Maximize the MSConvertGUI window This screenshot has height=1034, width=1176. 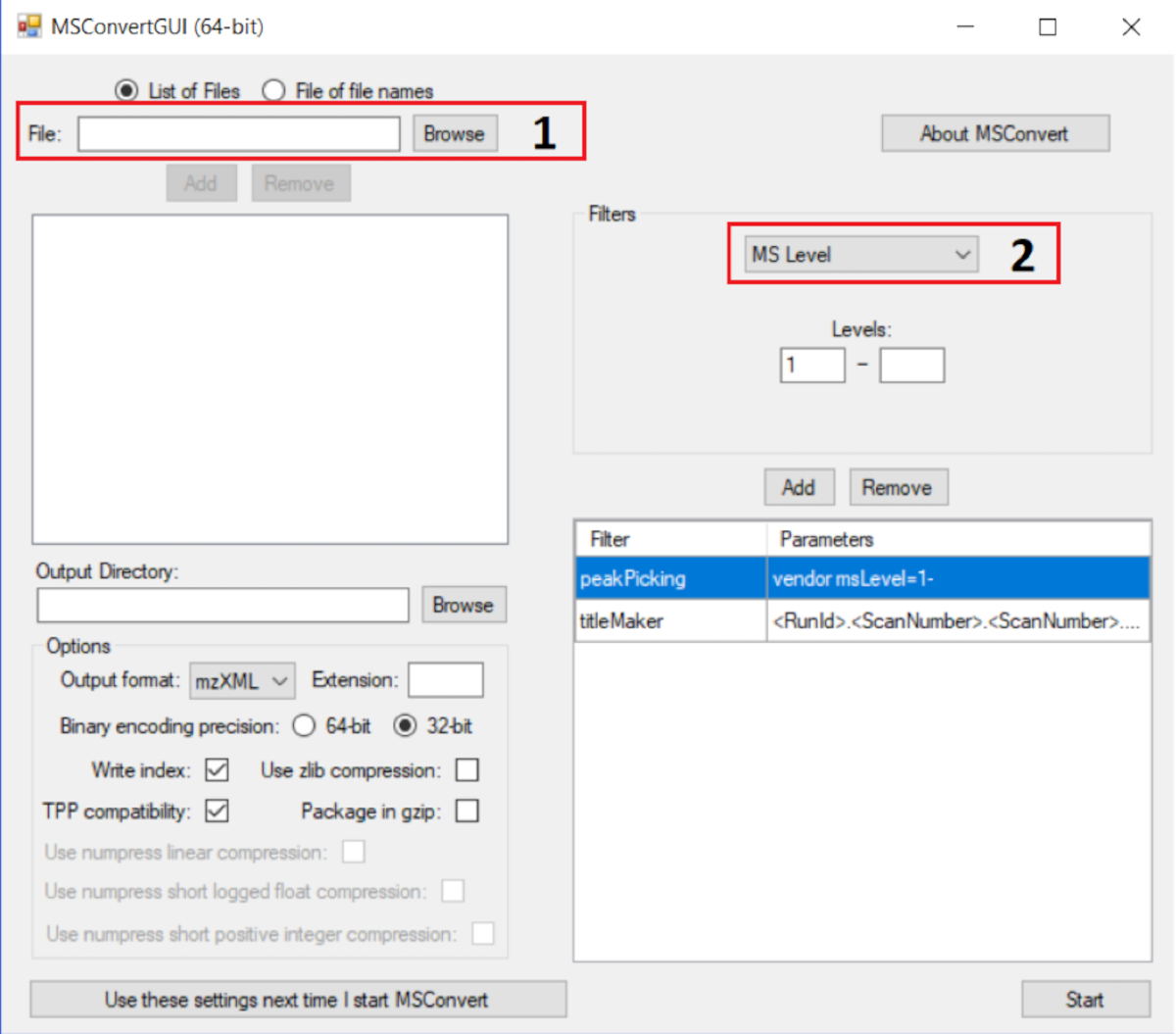(x=1048, y=26)
